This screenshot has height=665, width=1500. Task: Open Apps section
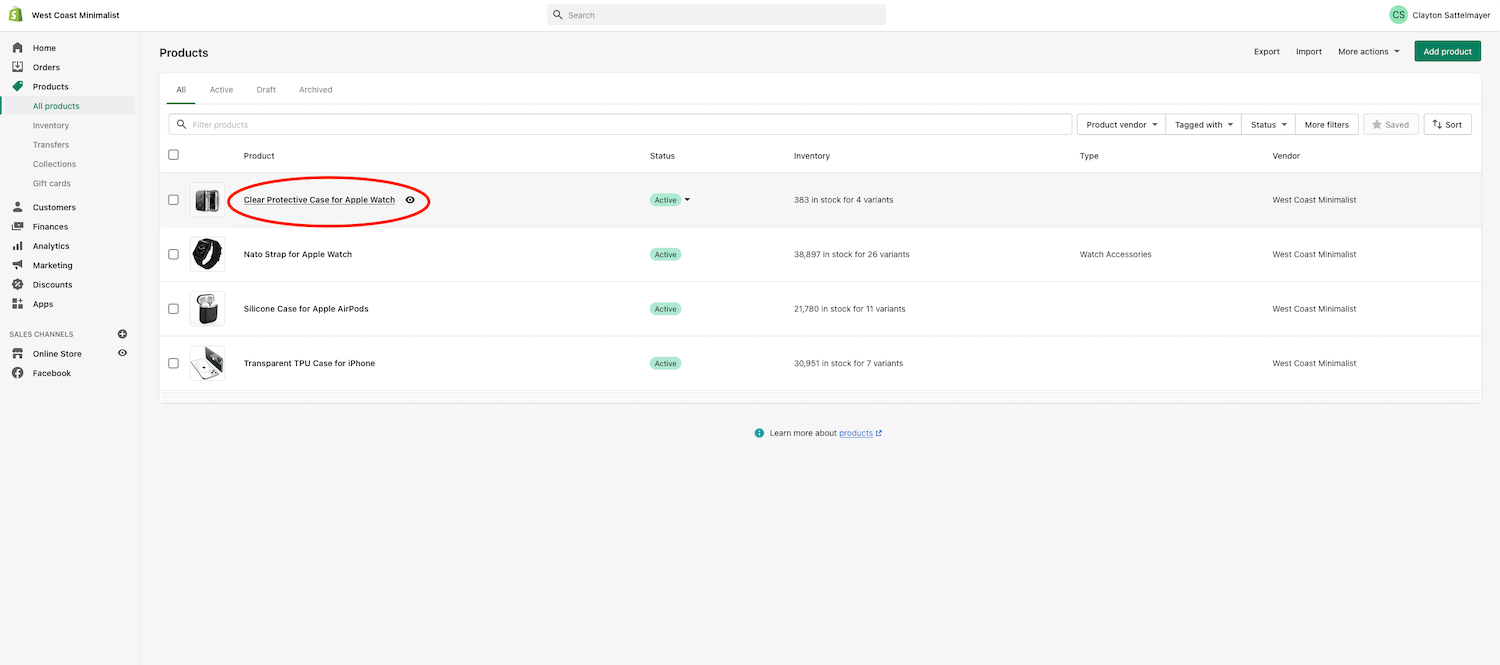coord(43,304)
